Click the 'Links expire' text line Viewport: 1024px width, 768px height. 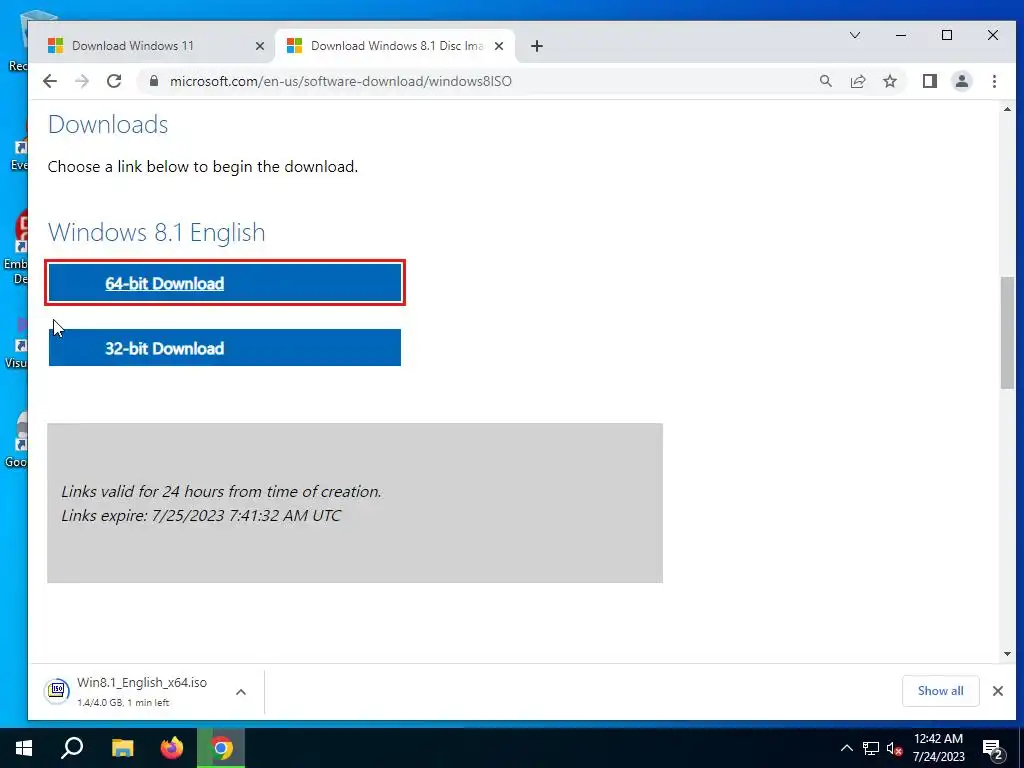200,515
